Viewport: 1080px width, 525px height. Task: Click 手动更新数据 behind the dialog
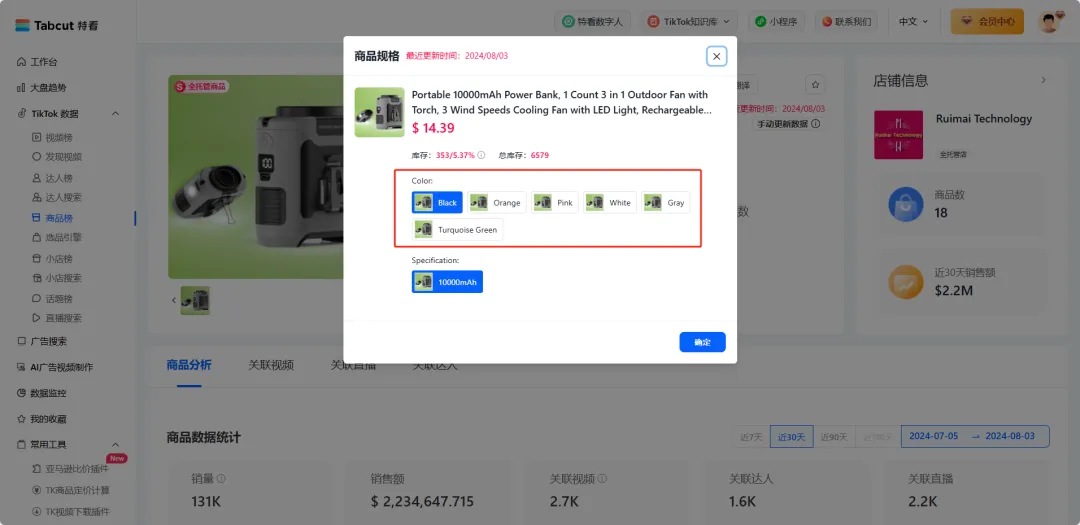pyautogui.click(x=788, y=124)
